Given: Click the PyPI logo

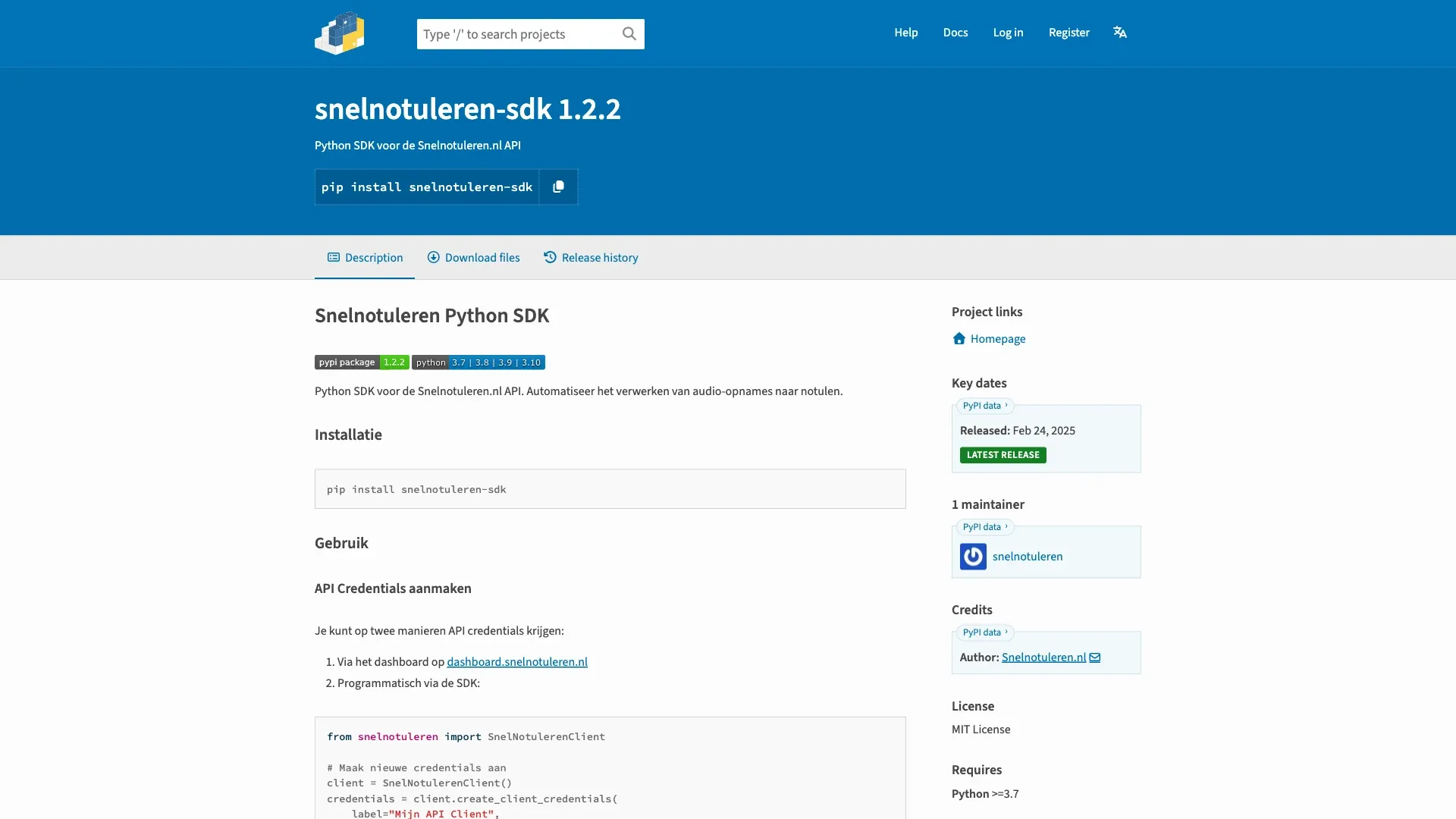Looking at the screenshot, I should click(x=339, y=33).
